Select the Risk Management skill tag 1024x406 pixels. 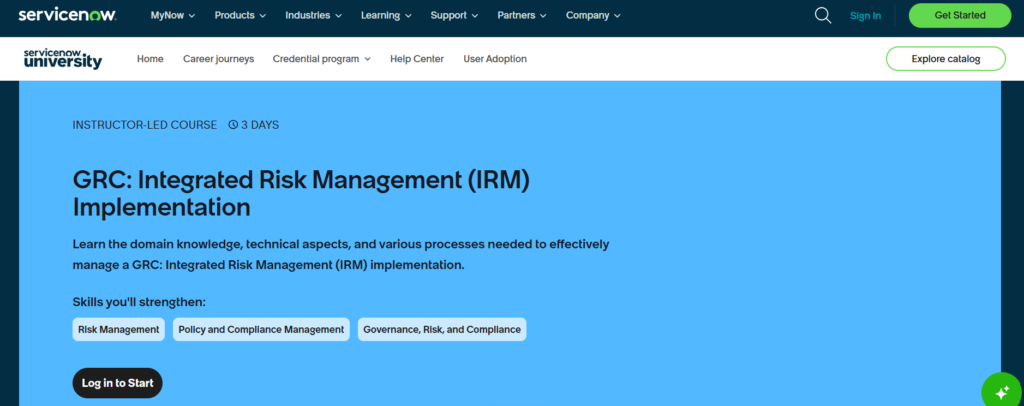[x=119, y=330]
